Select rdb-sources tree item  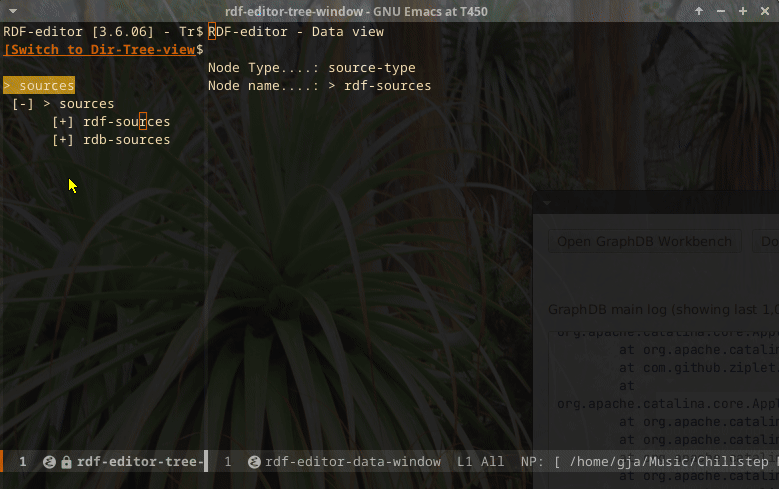[x=126, y=140]
